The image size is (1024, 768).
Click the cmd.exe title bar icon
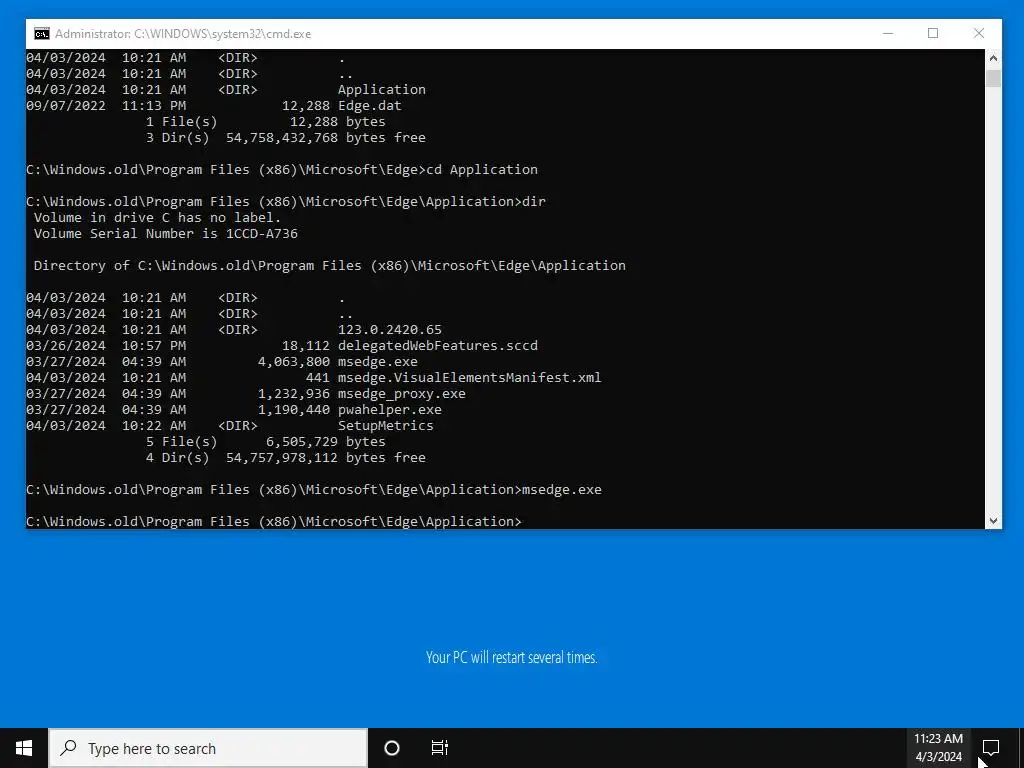(x=42, y=34)
